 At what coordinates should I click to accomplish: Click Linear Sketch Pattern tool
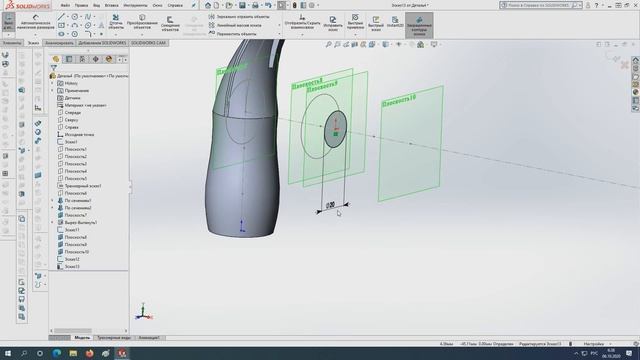click(x=236, y=25)
